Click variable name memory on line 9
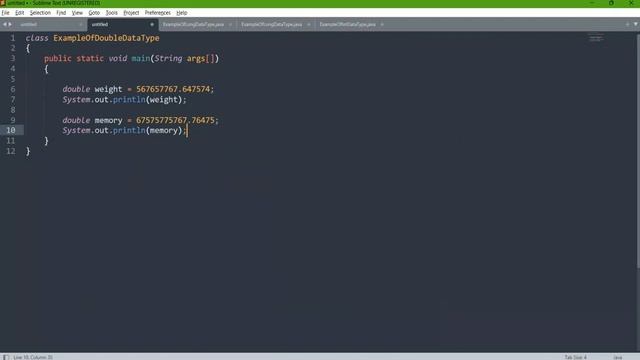This screenshot has height=360, width=640. click(108, 120)
